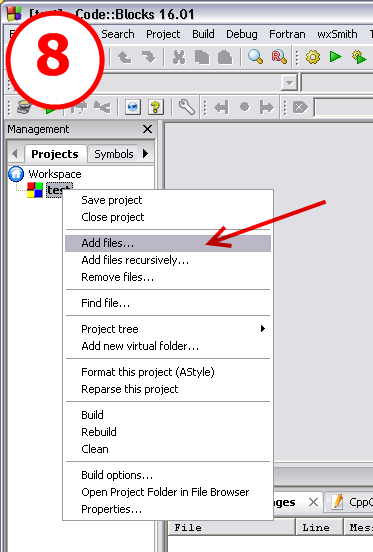
Task: Click Build in the context menu
Action: tap(168, 415)
